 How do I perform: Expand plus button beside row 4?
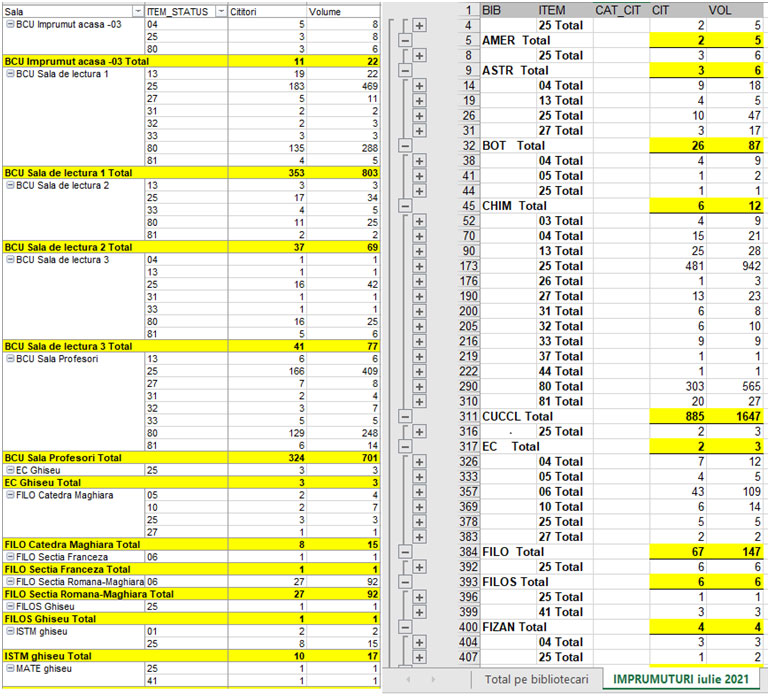[x=419, y=26]
